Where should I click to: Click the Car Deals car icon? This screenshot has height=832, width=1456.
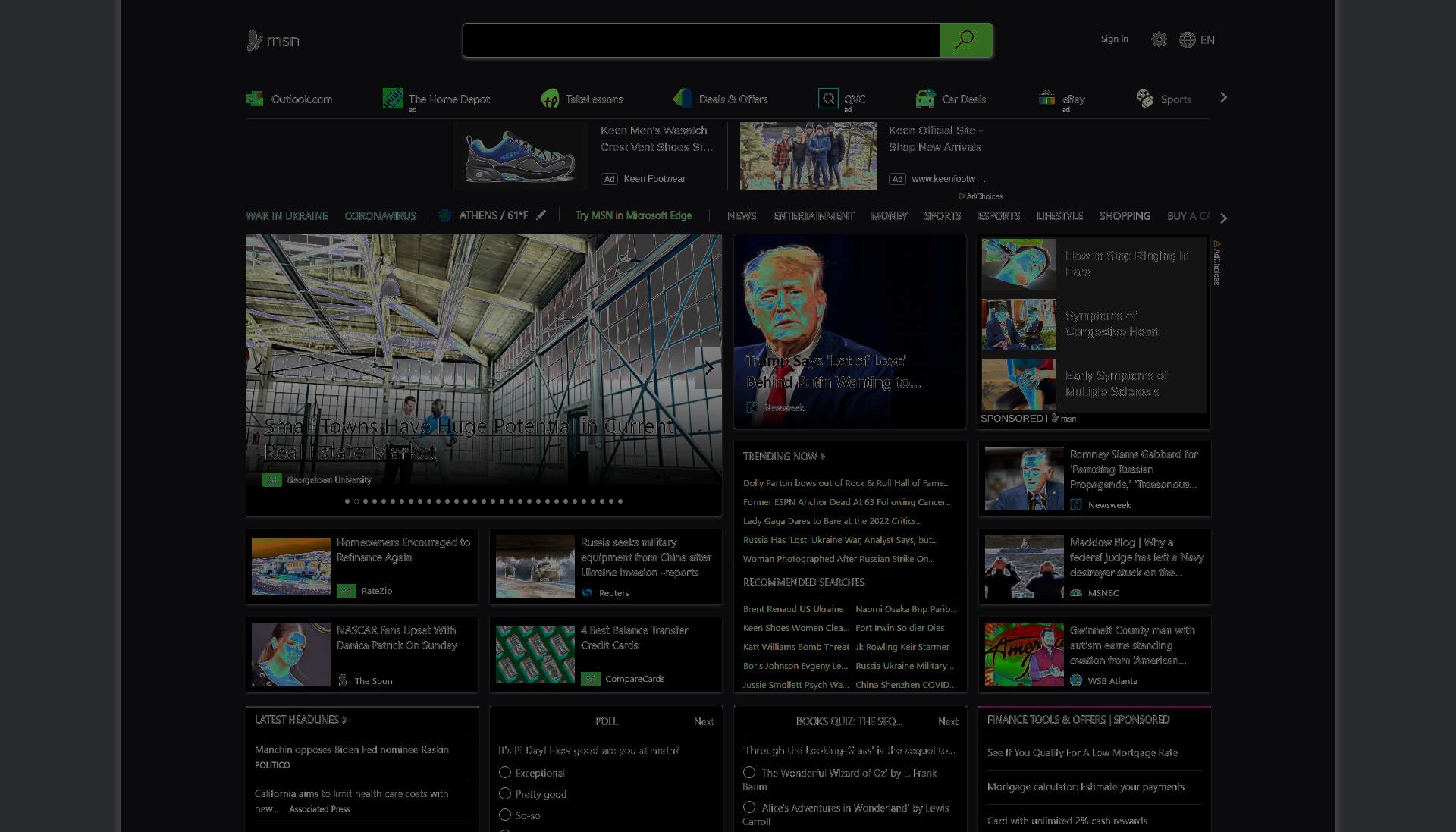coord(925,99)
